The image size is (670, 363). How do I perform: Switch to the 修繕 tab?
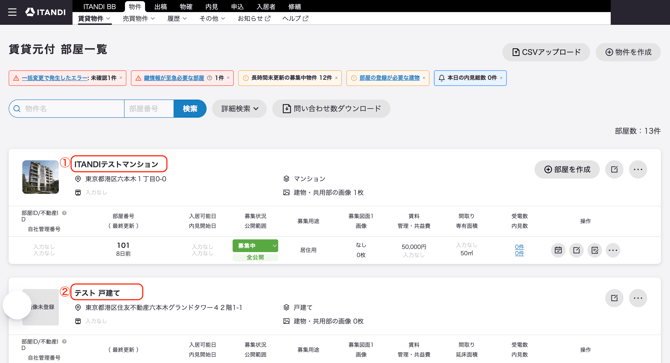click(x=294, y=6)
